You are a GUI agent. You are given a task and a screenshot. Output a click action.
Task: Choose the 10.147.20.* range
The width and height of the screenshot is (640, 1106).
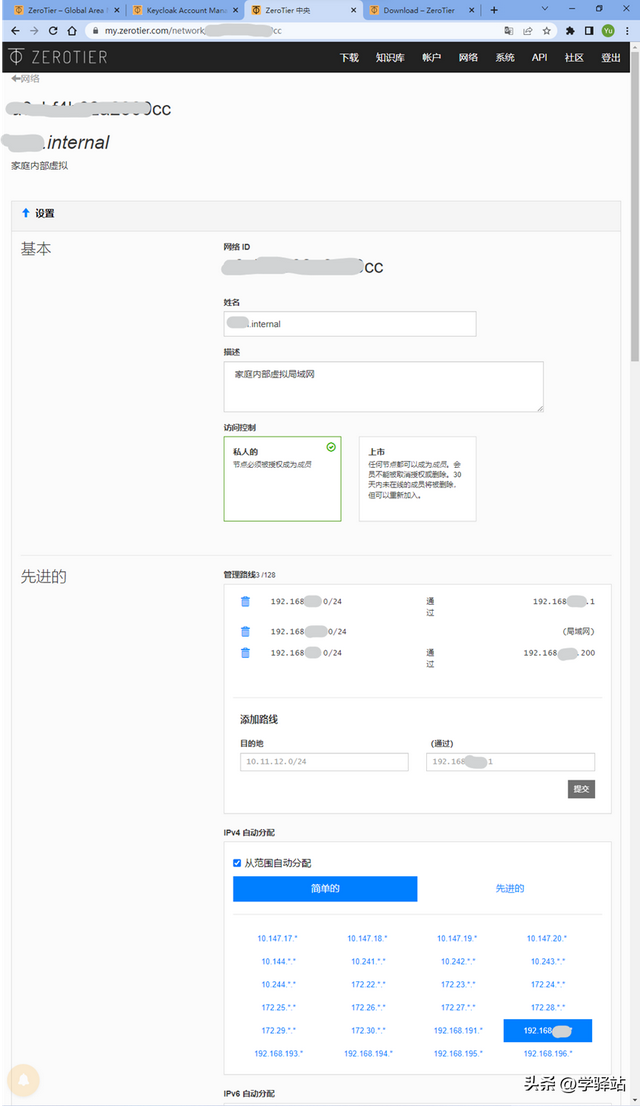pos(547,939)
